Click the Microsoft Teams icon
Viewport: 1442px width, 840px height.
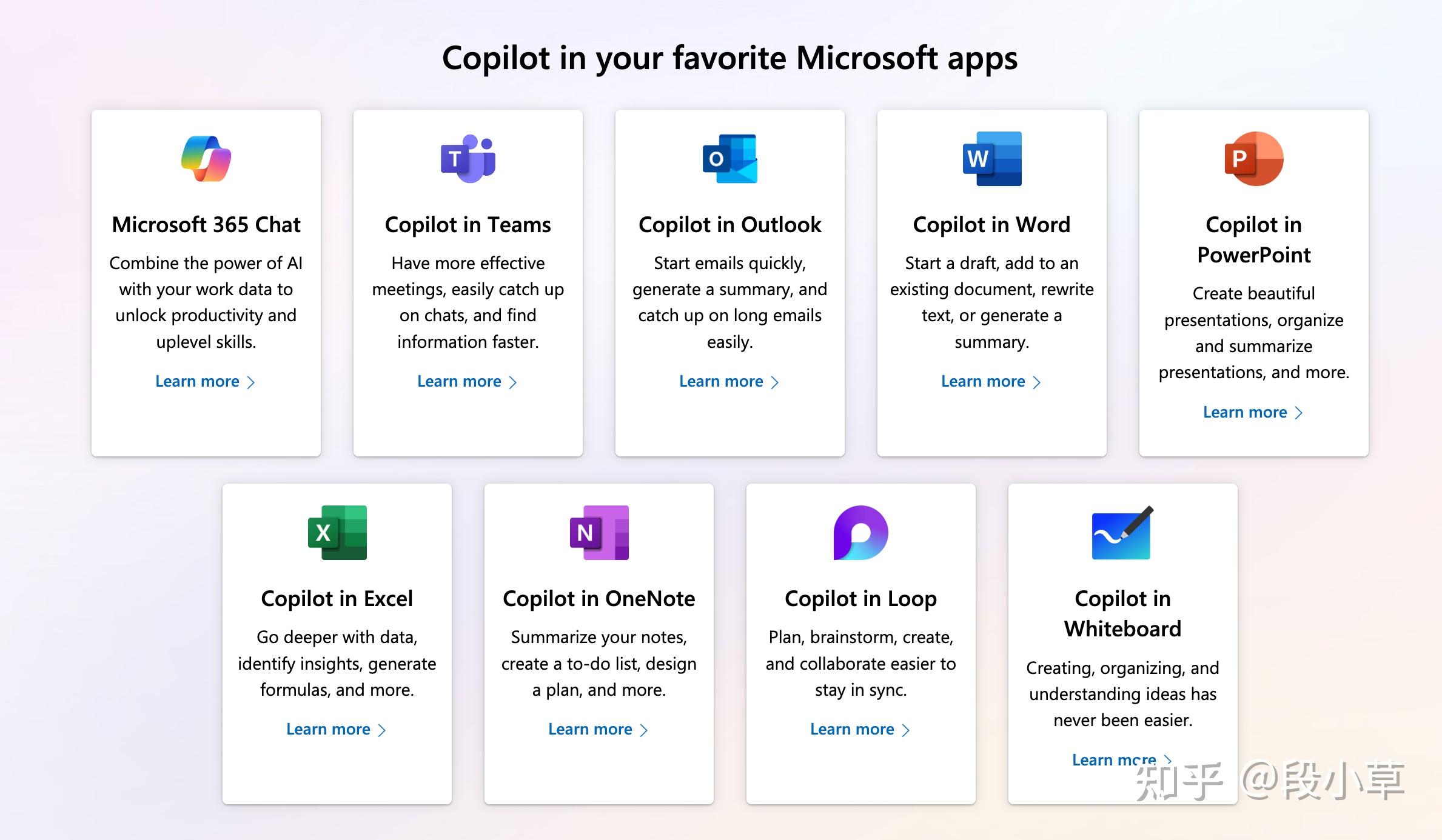(x=468, y=159)
